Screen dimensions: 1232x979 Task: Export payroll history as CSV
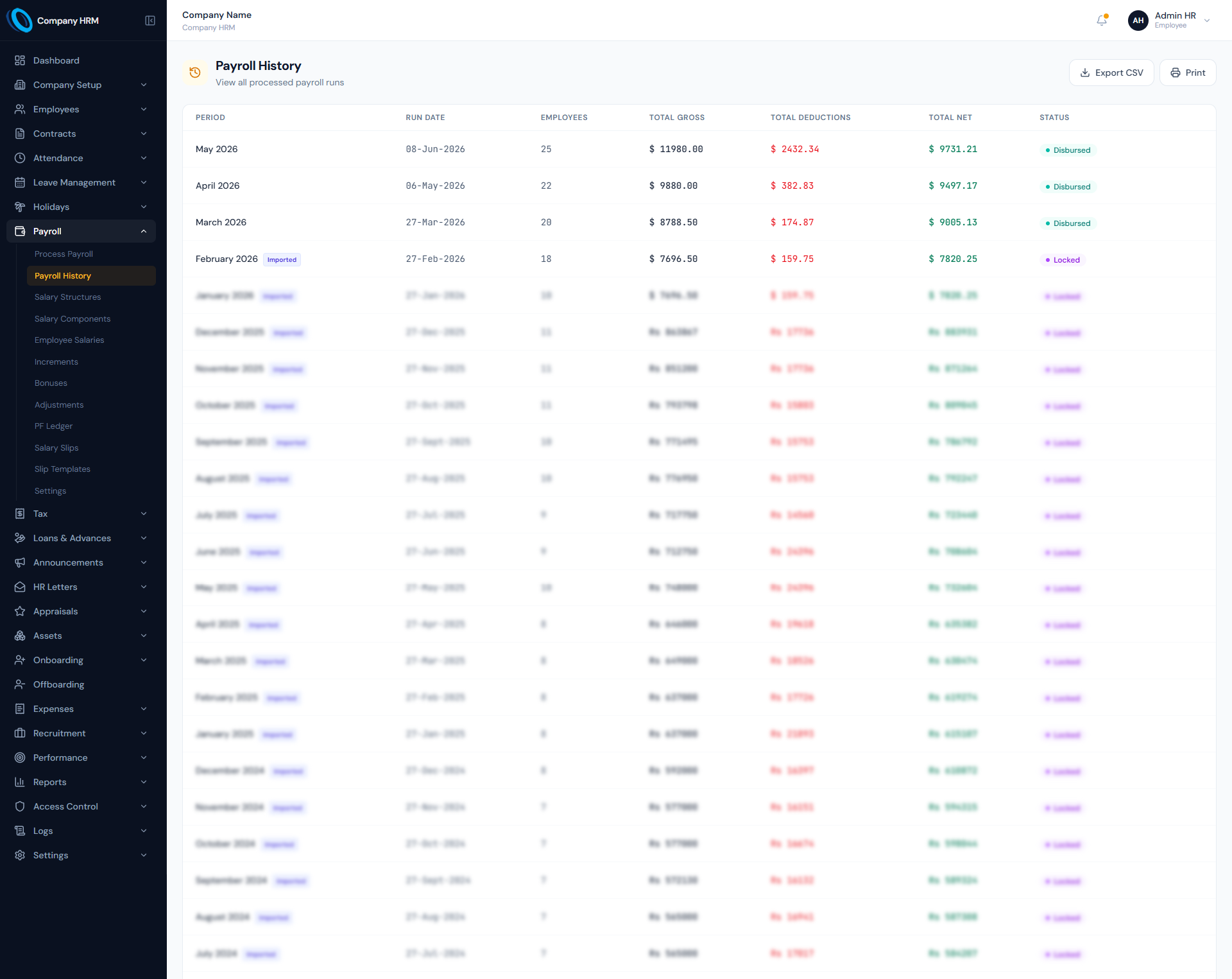[x=1111, y=73]
